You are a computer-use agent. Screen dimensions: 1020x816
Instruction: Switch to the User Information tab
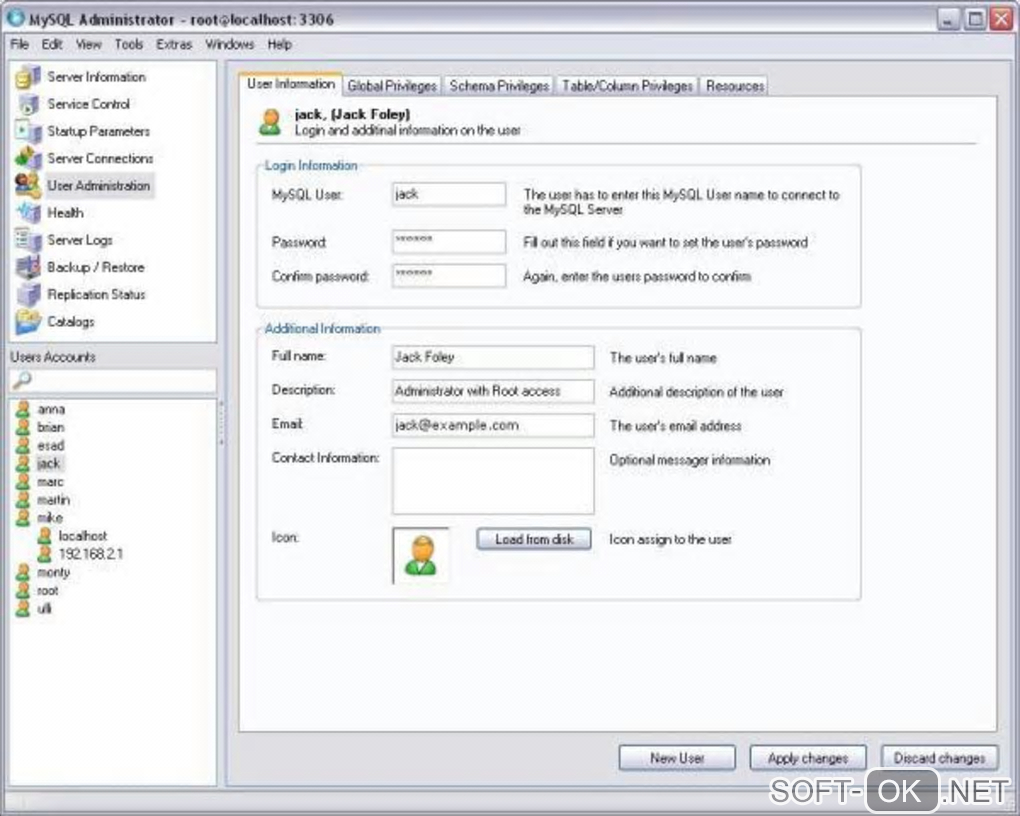tap(291, 84)
